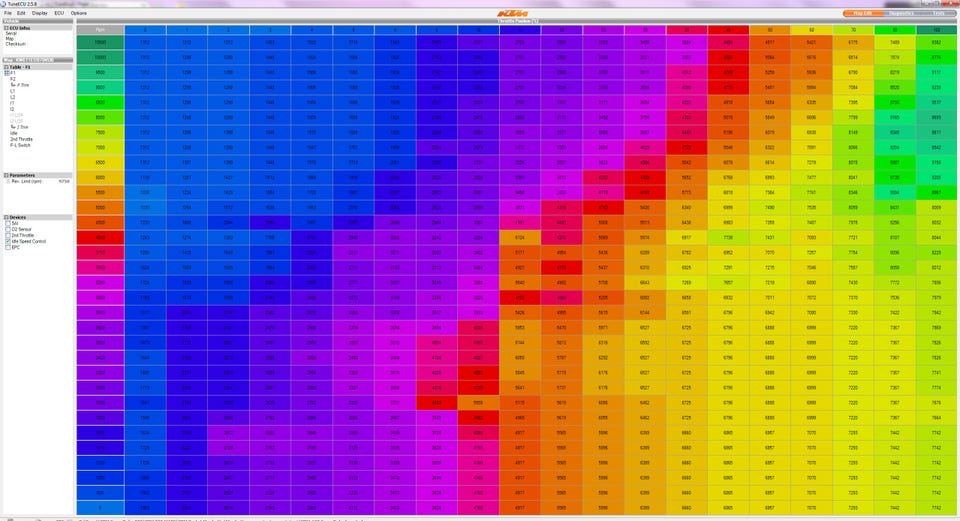Collapse the Parameters panel section
The height and width of the screenshot is (521, 960).
point(6,176)
